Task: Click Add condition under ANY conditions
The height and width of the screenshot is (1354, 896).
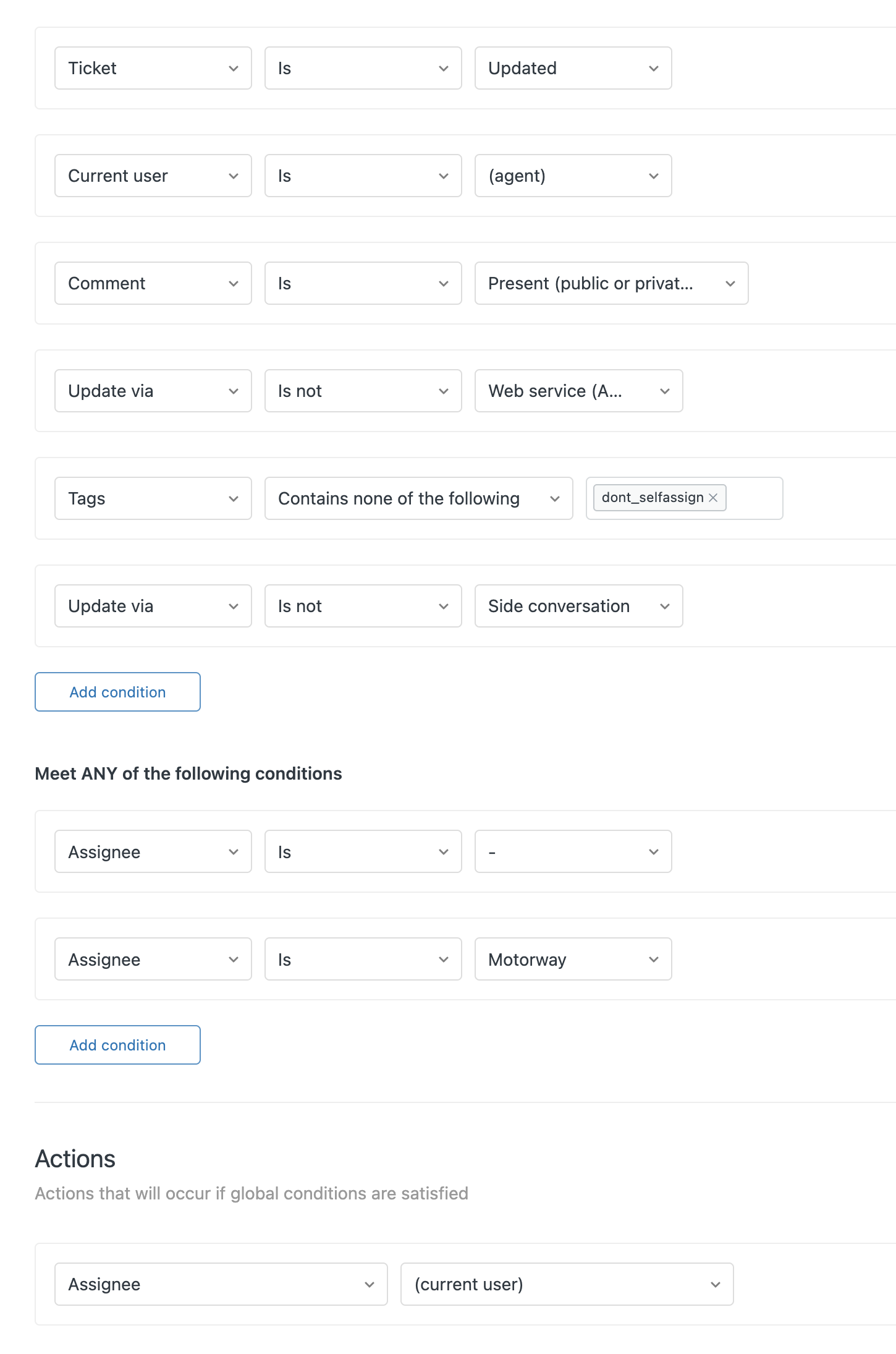Action: point(117,1045)
